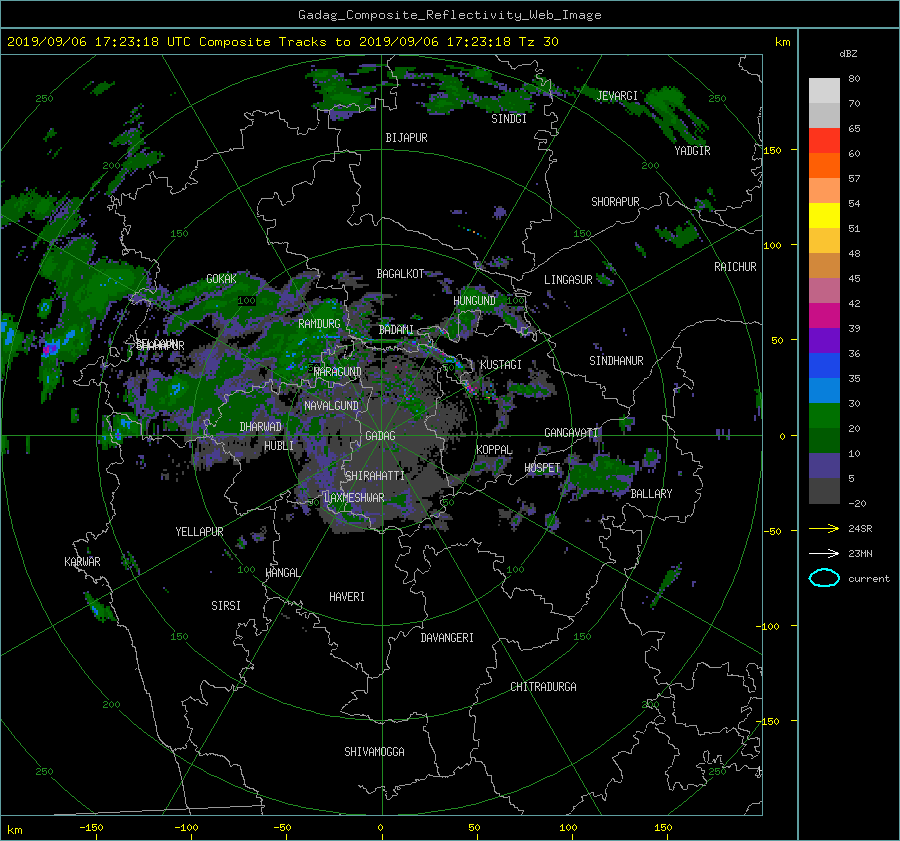Click the 0 km bottom axis tick label
Image resolution: width=900 pixels, height=841 pixels.
tap(380, 828)
